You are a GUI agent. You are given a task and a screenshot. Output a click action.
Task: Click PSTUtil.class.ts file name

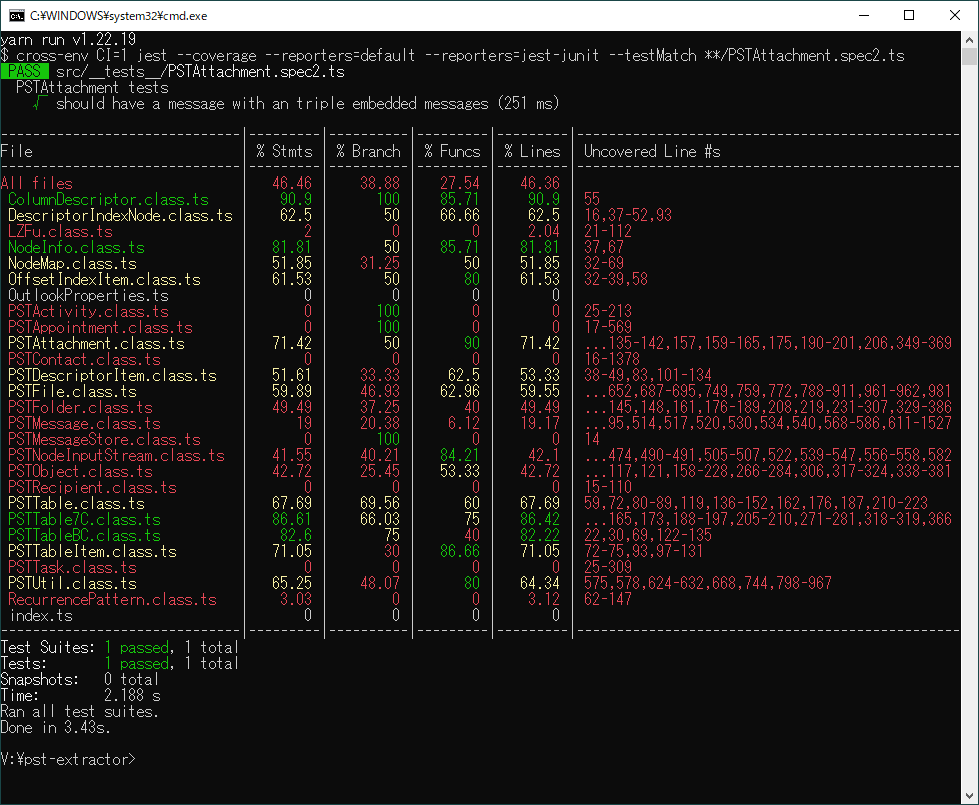[x=72, y=583]
